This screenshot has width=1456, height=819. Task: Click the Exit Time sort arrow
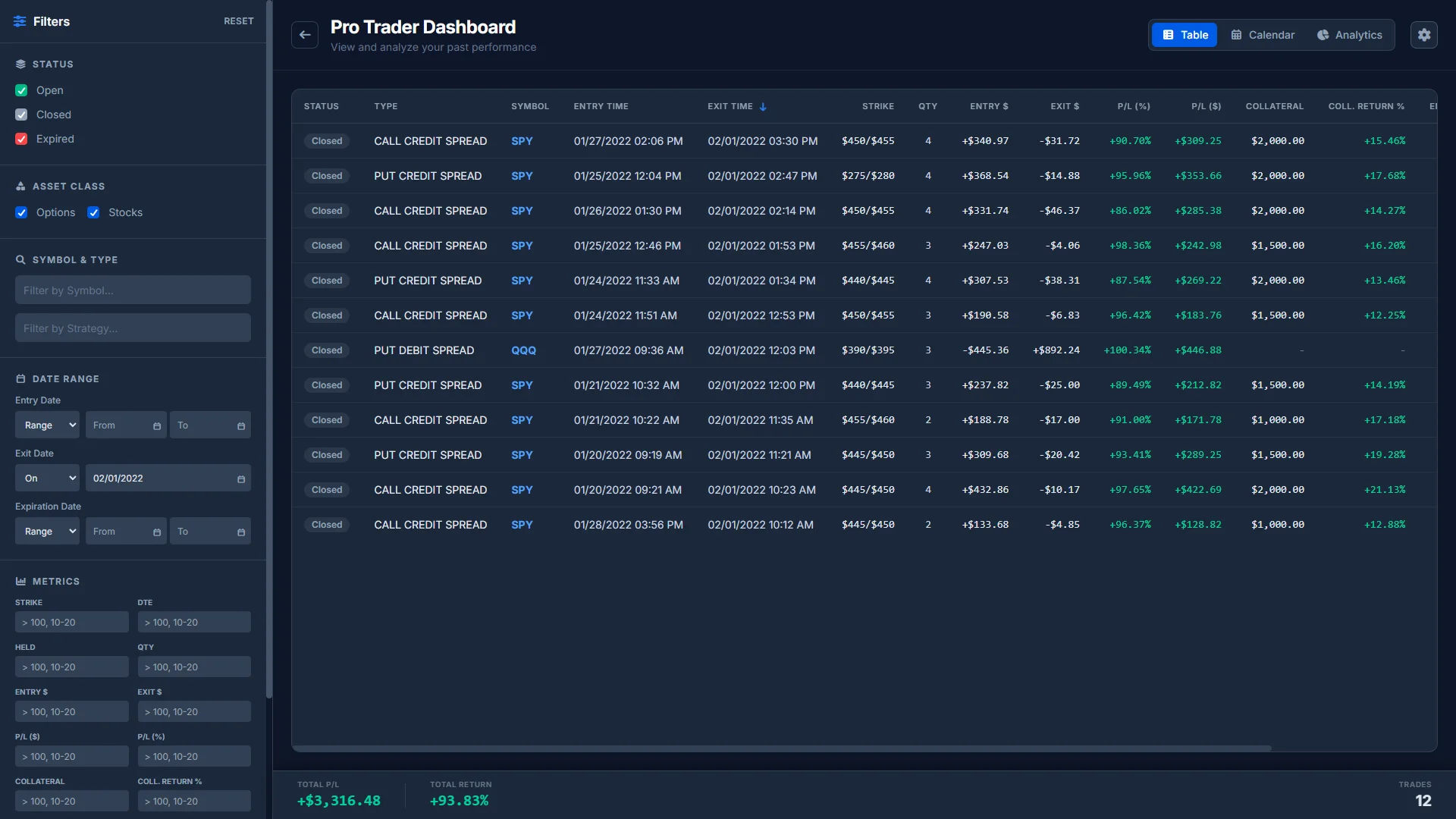pos(763,107)
